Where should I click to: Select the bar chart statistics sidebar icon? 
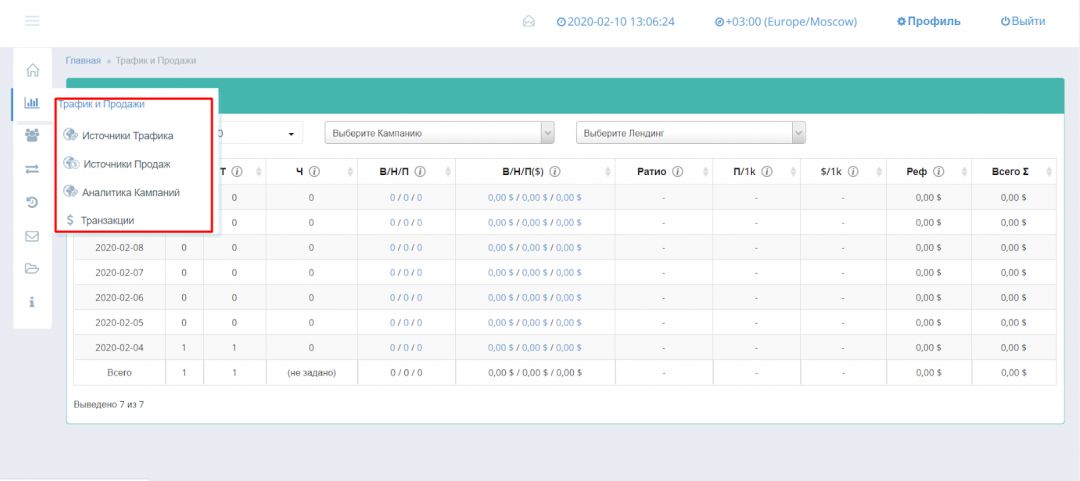click(x=32, y=102)
